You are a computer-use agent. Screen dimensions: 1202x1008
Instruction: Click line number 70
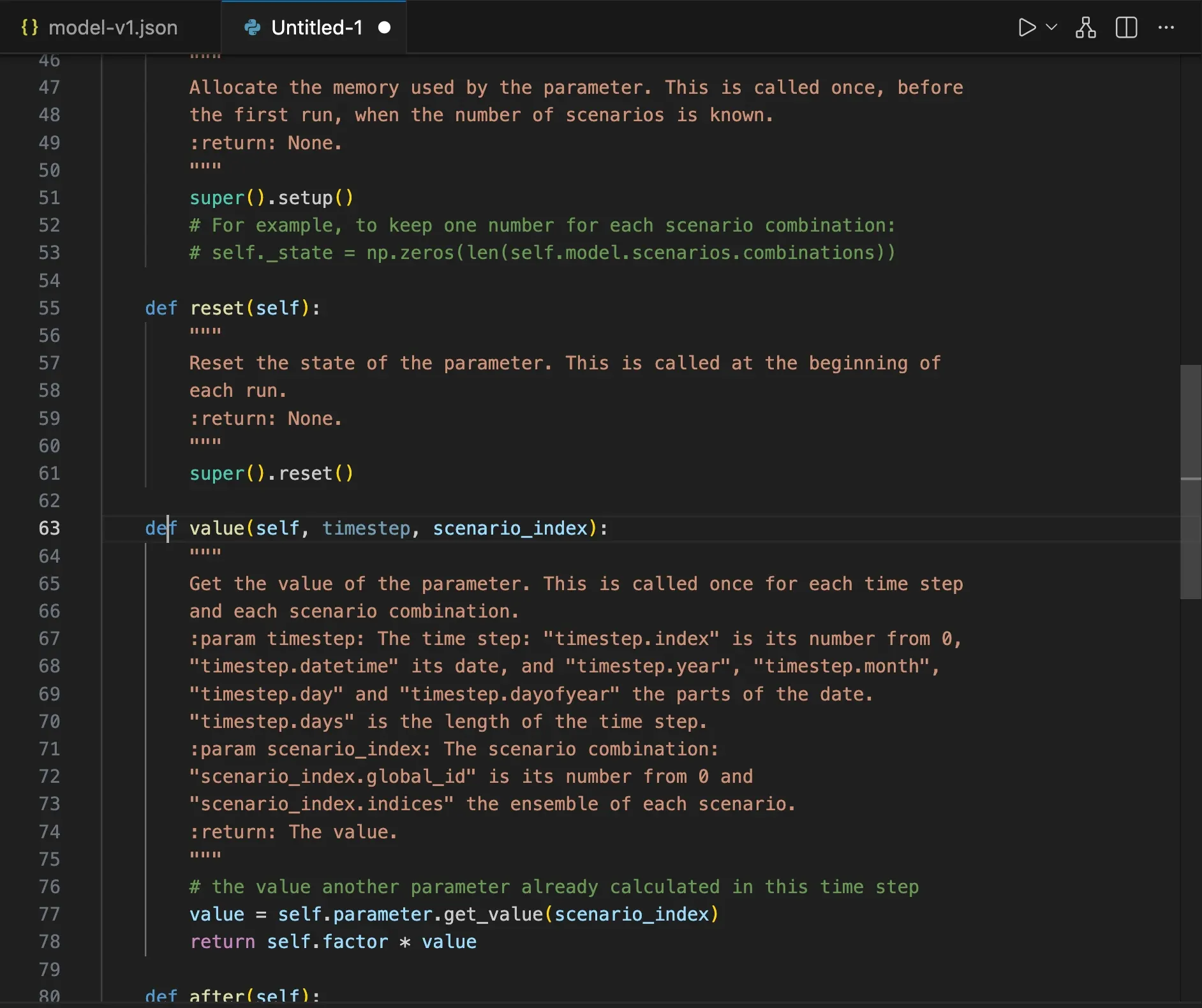click(x=49, y=722)
